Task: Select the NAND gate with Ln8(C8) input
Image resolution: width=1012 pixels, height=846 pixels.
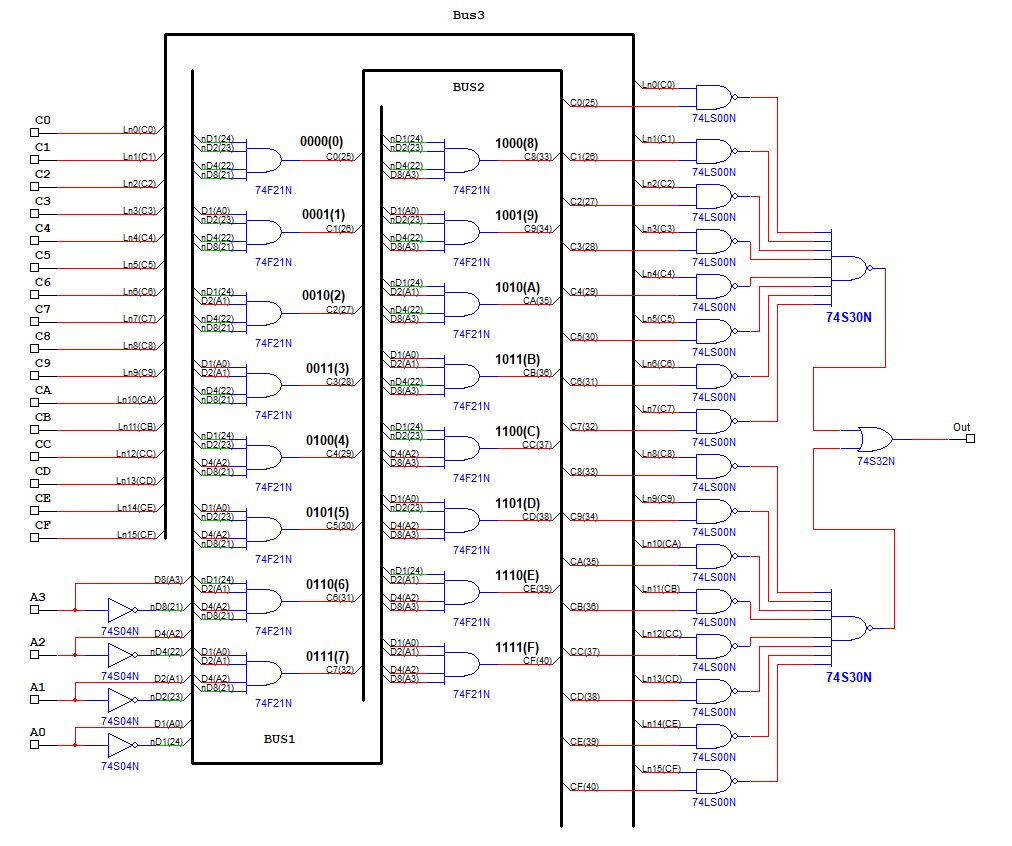Action: coord(714,466)
